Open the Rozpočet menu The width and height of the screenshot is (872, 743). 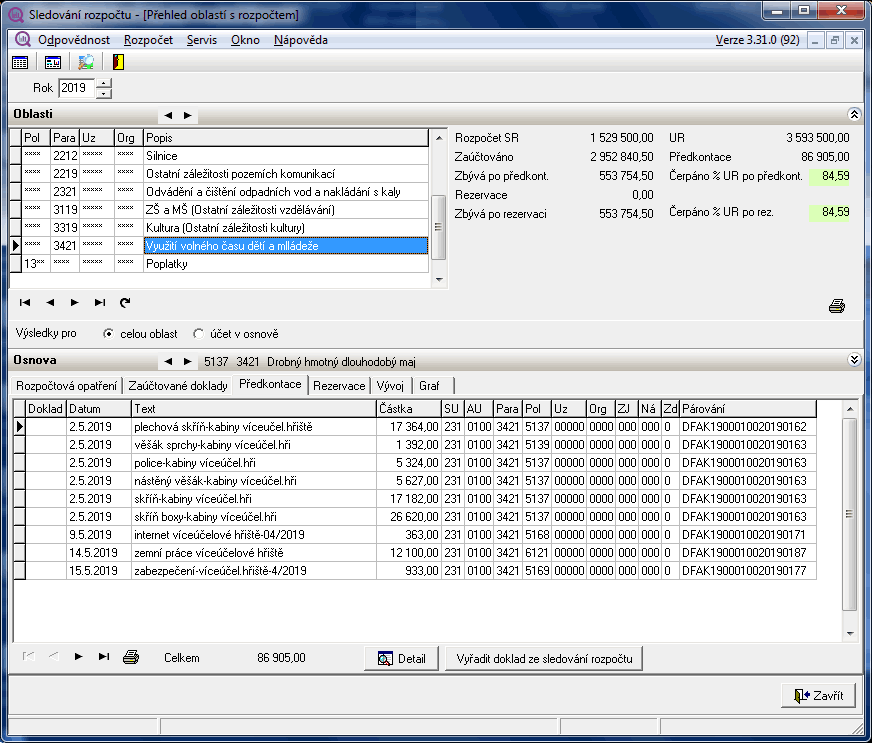[148, 40]
